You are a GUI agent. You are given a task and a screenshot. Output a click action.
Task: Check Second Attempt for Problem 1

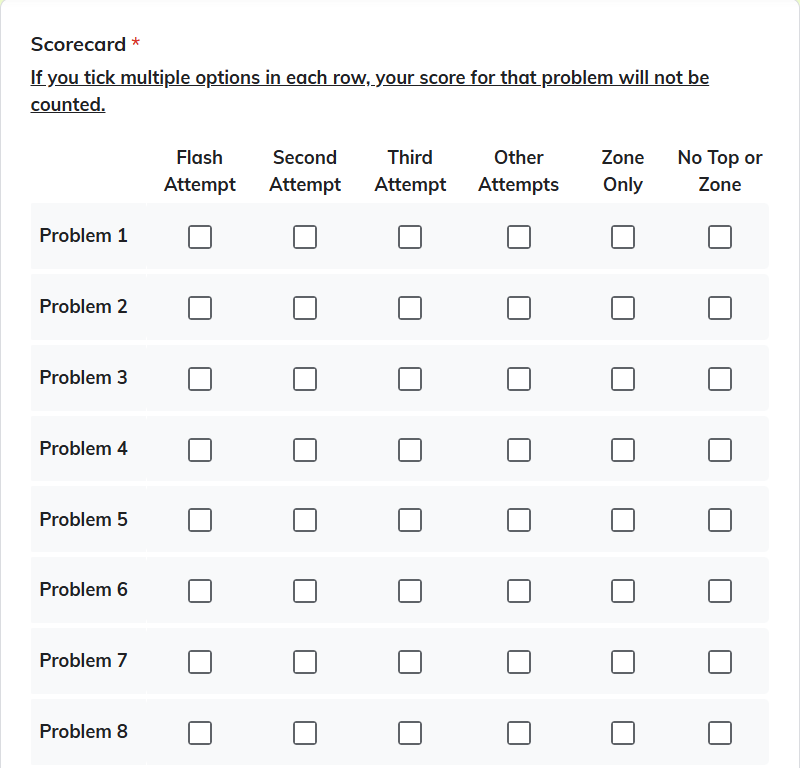coord(305,237)
